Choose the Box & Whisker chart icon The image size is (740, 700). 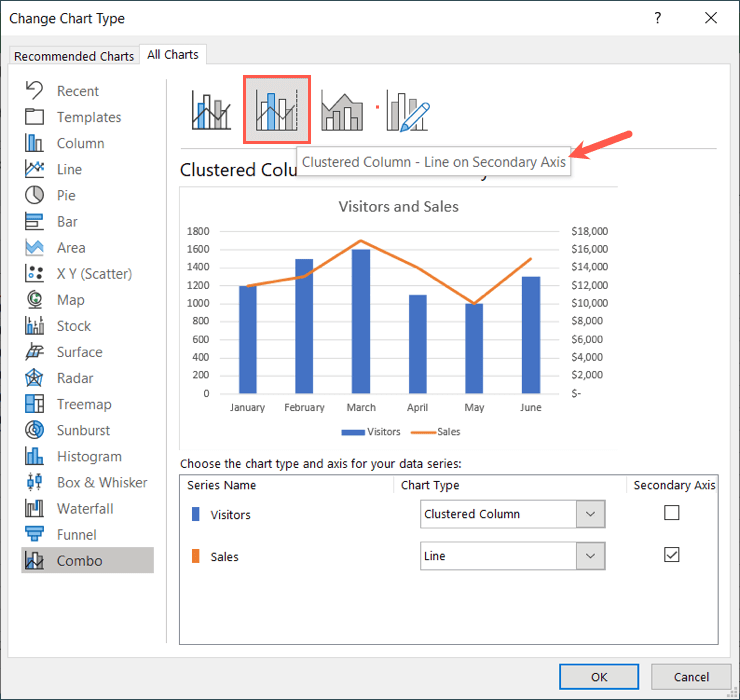point(34,482)
